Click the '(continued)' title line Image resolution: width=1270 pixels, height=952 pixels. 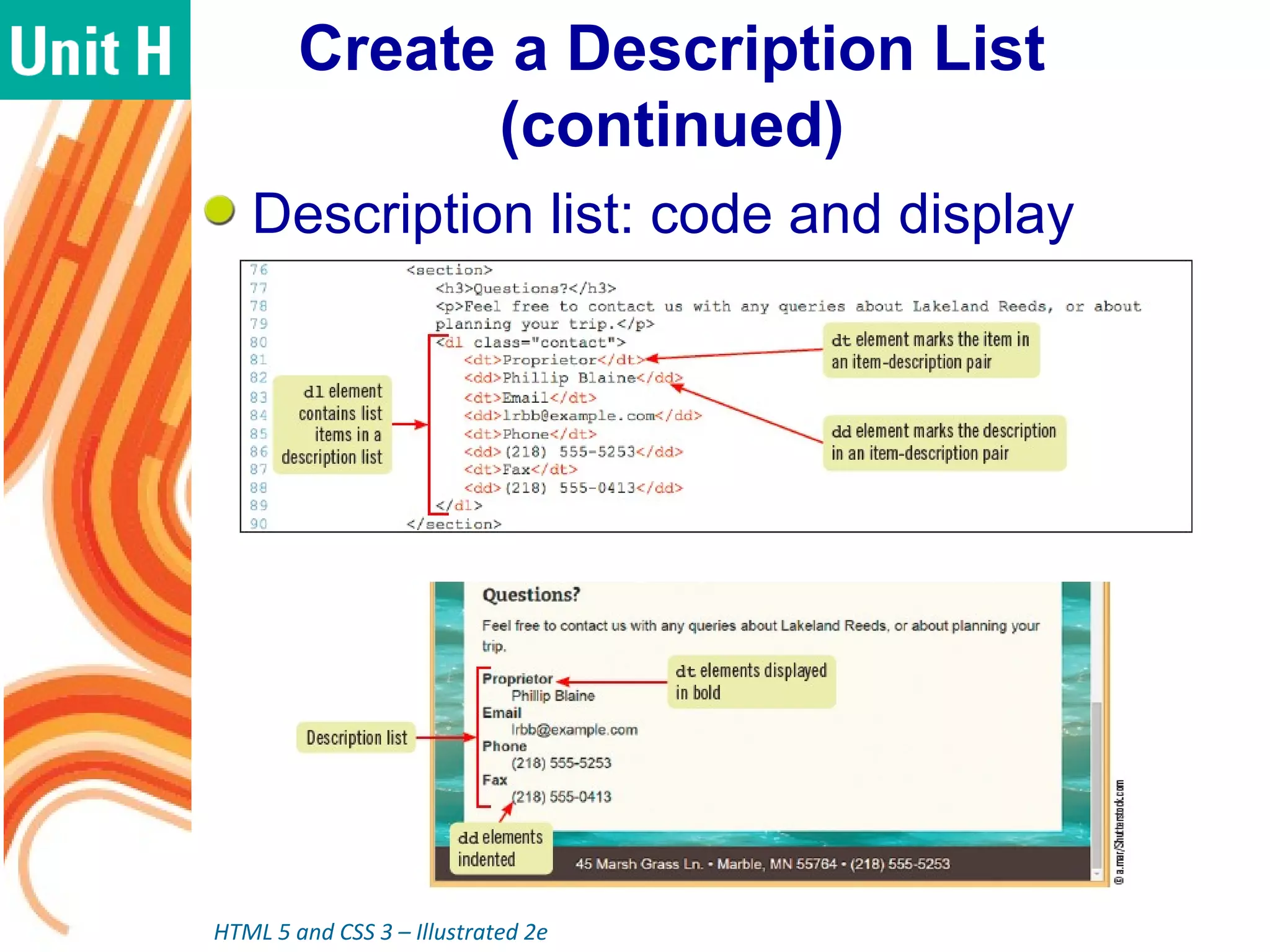coord(672,125)
